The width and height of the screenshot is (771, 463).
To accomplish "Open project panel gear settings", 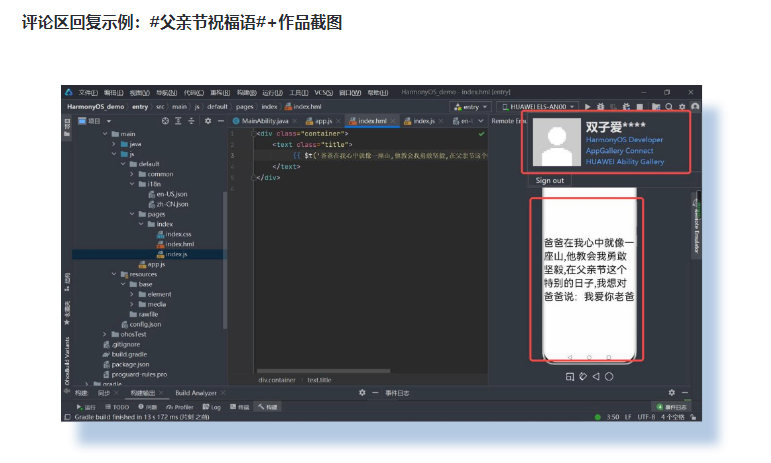I will [208, 121].
